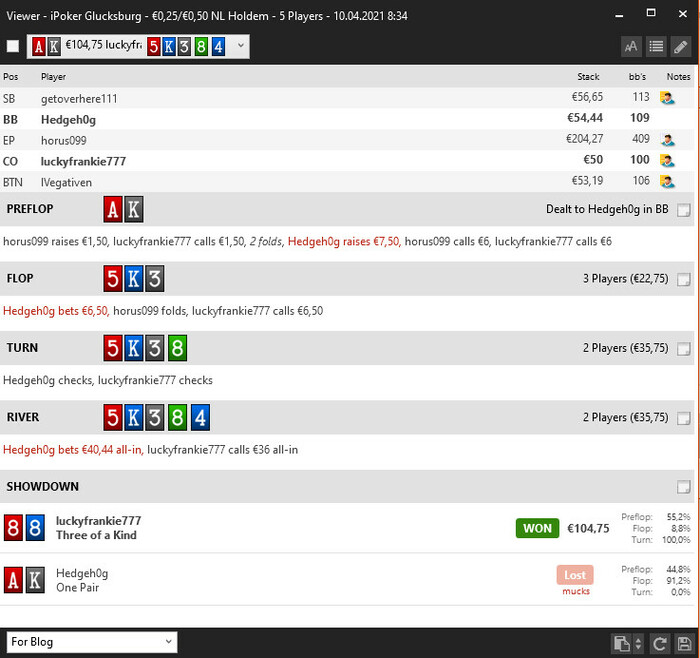This screenshot has width=700, height=658.
Task: Click the green 8 card in TURN row
Action: point(177,348)
